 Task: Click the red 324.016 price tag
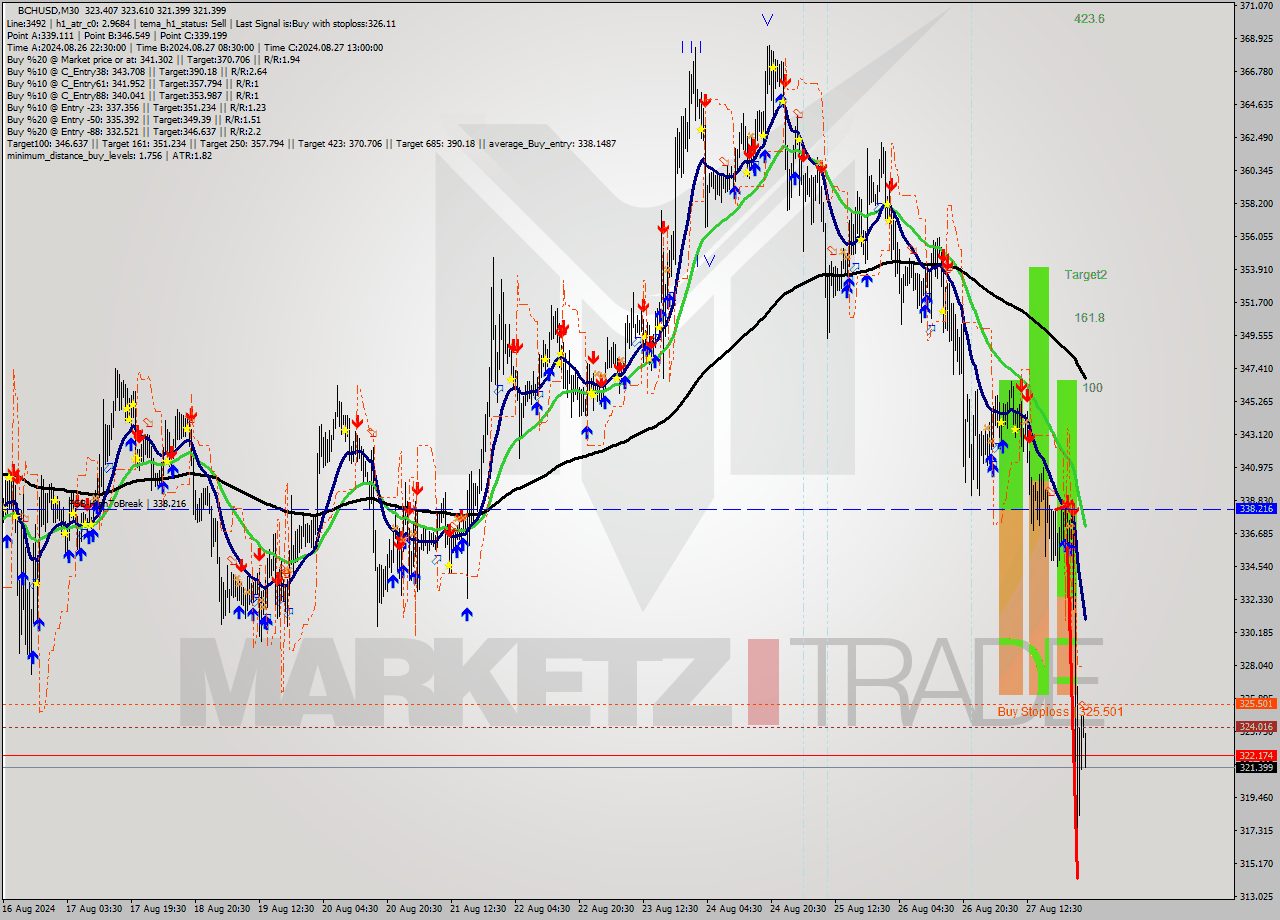coord(1256,727)
